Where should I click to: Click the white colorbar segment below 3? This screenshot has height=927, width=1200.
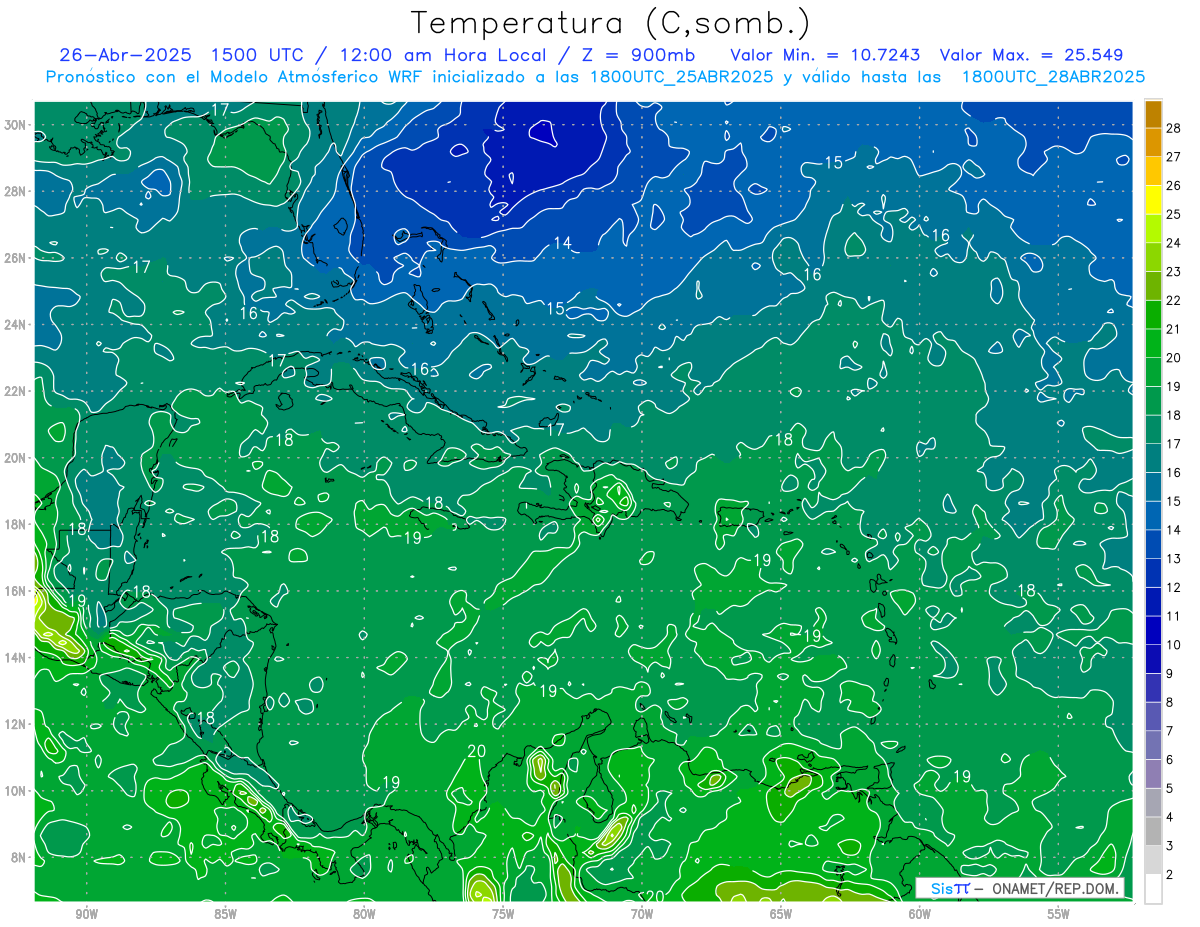pos(1153,889)
